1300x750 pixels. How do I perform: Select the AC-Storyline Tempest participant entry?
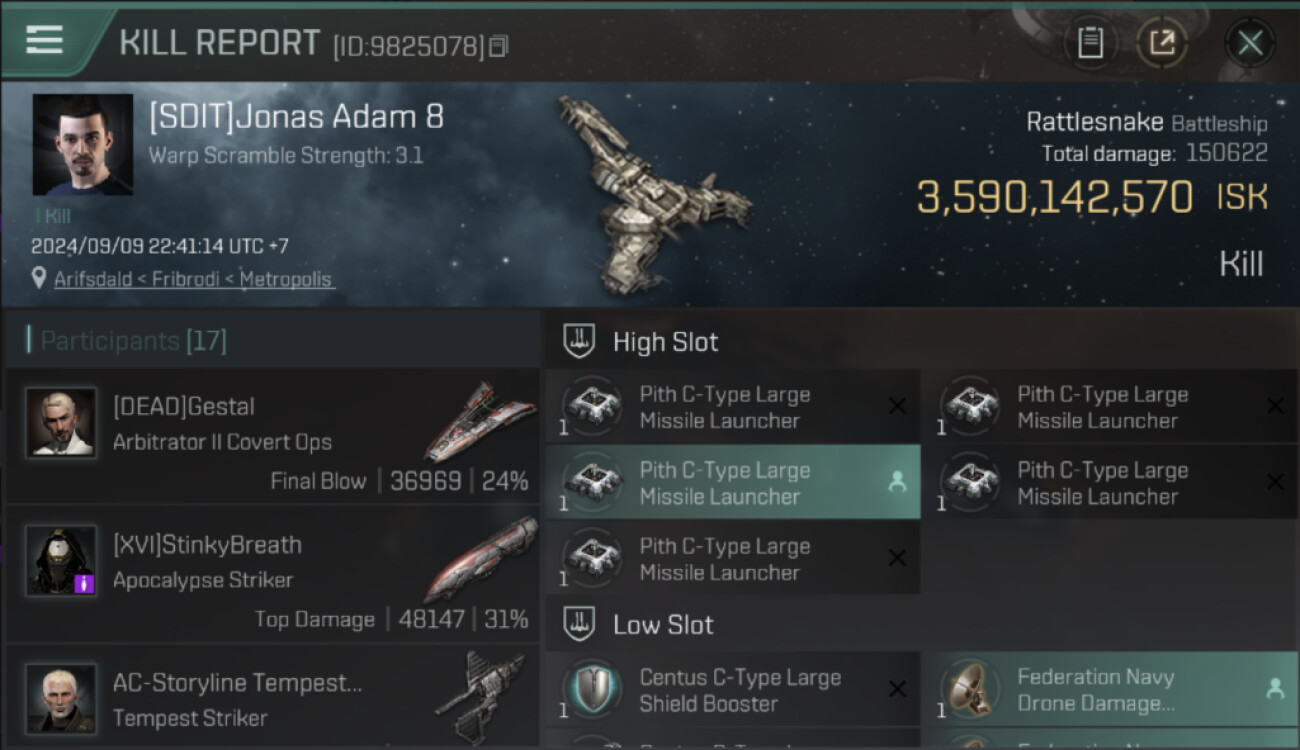click(x=272, y=698)
